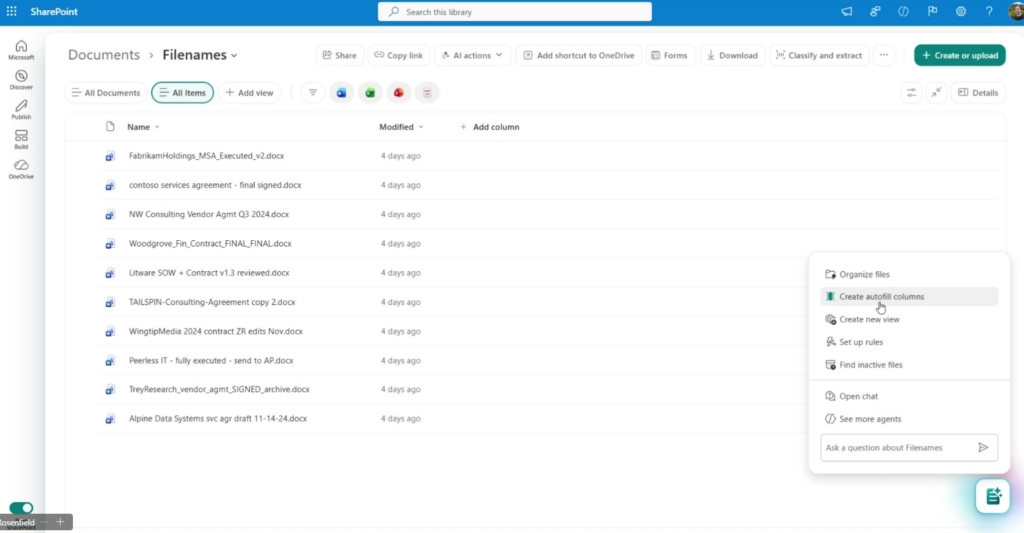Expand the AI actions dropdown
This screenshot has width=1024, height=533.
pyautogui.click(x=472, y=56)
